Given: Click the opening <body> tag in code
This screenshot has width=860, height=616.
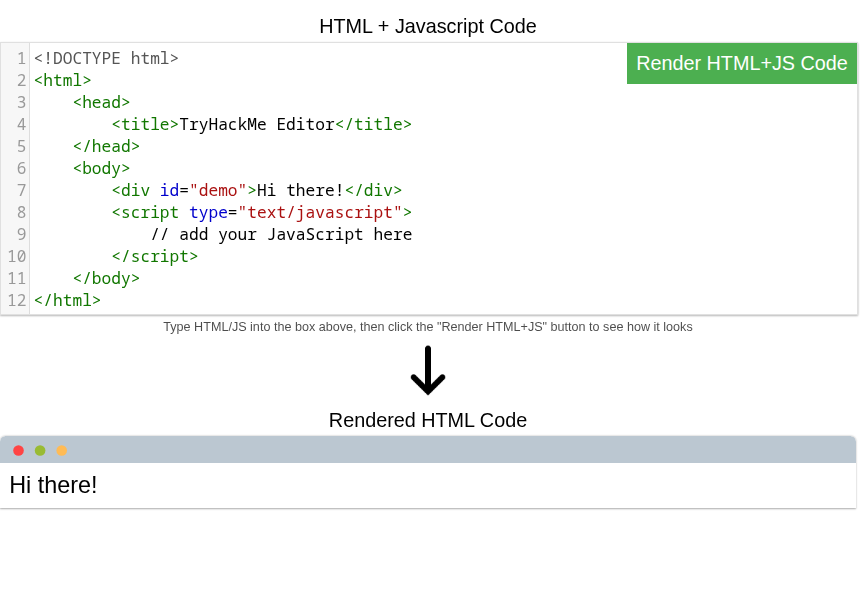Looking at the screenshot, I should coord(101,168).
